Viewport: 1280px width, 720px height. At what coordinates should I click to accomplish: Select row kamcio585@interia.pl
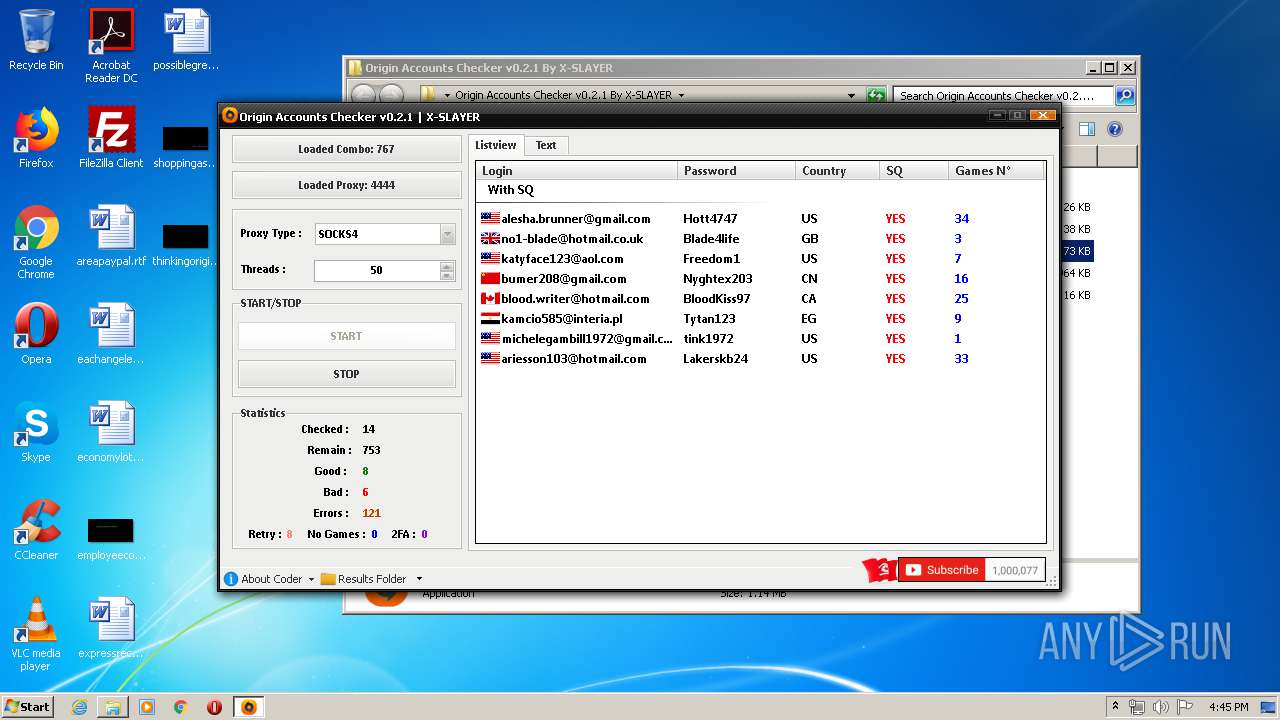click(760, 319)
